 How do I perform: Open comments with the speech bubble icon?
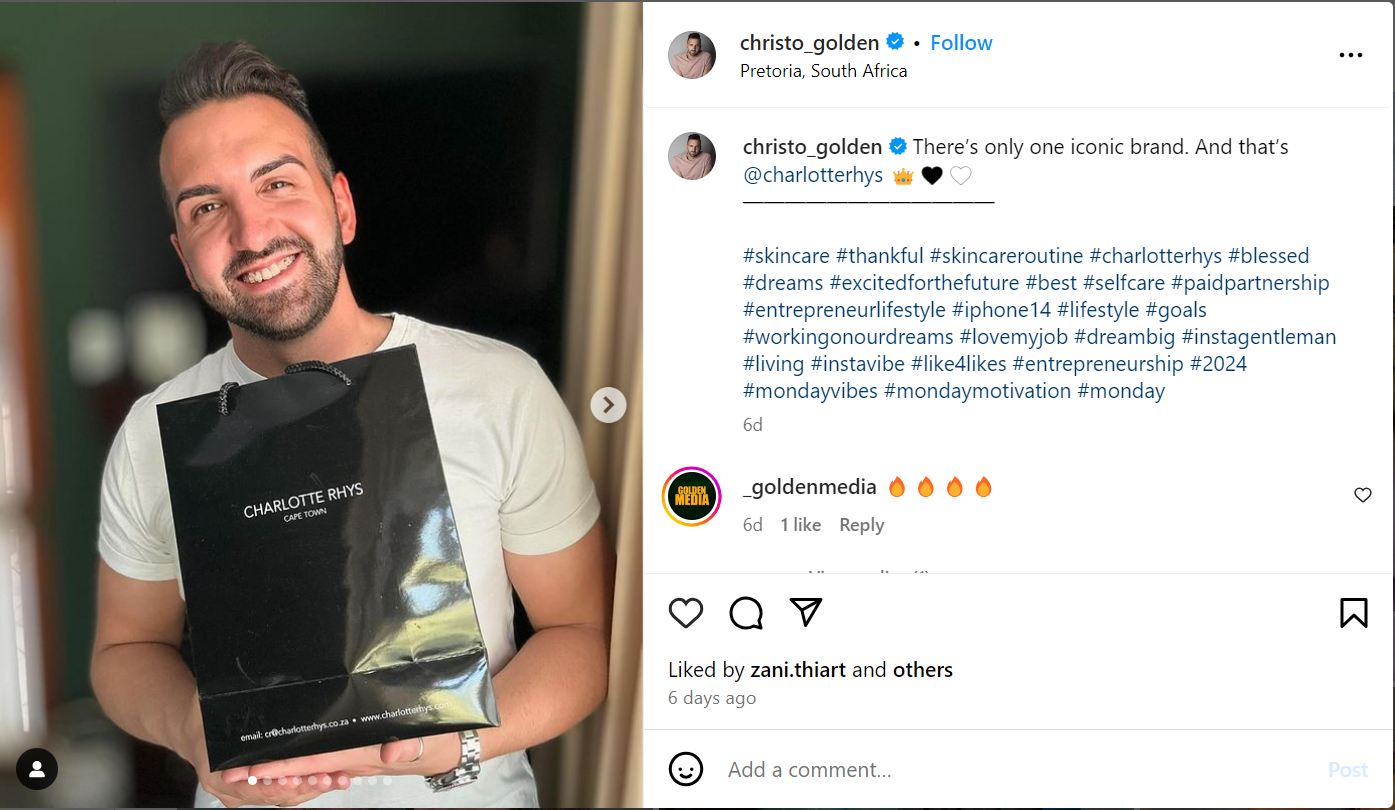746,612
